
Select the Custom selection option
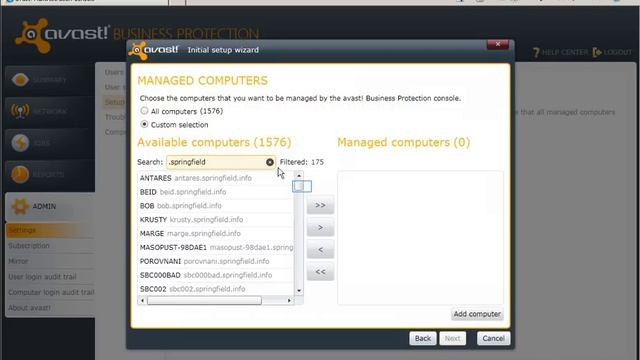[x=144, y=124]
